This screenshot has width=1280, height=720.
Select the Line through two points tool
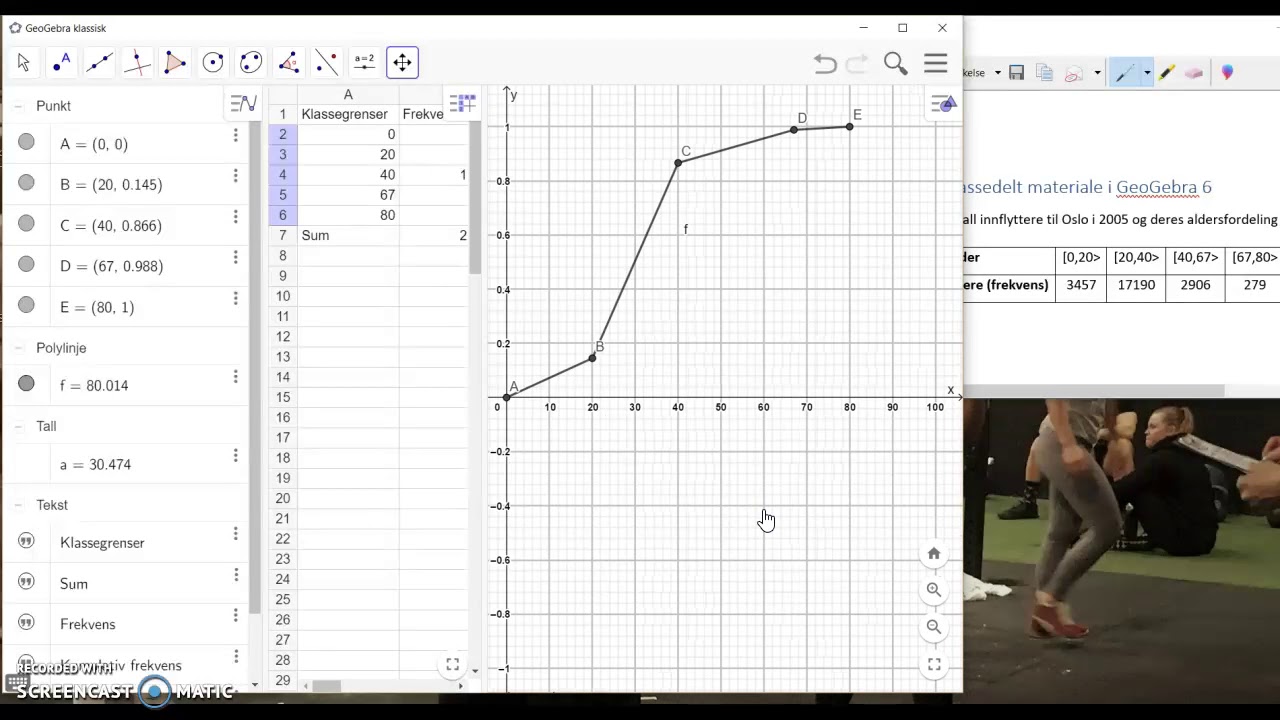point(99,63)
